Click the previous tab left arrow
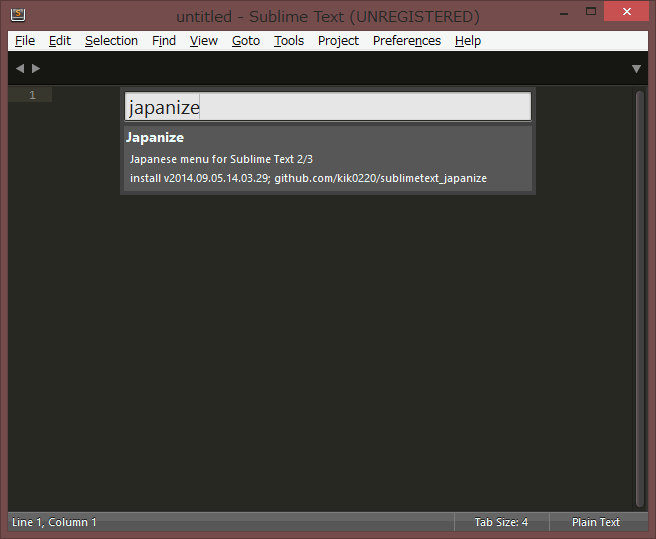 (x=20, y=68)
